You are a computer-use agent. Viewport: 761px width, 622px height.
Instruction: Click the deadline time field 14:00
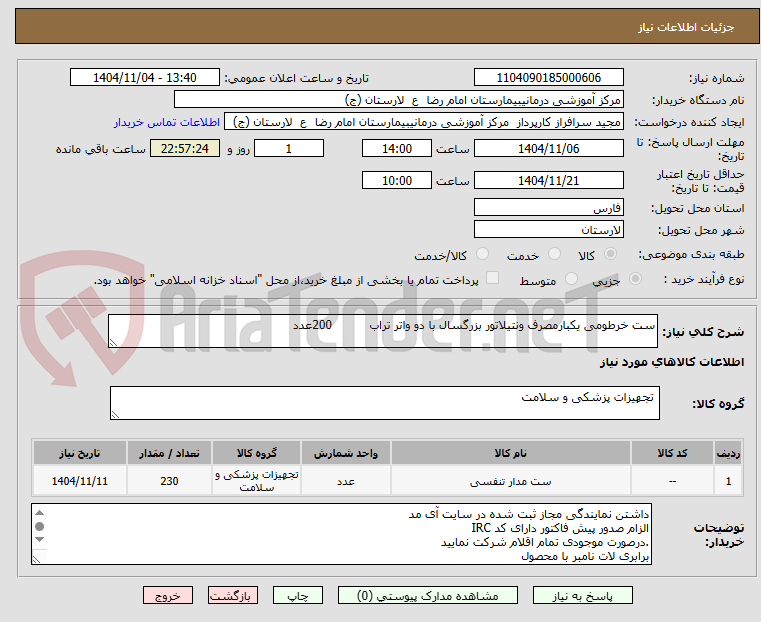397,148
